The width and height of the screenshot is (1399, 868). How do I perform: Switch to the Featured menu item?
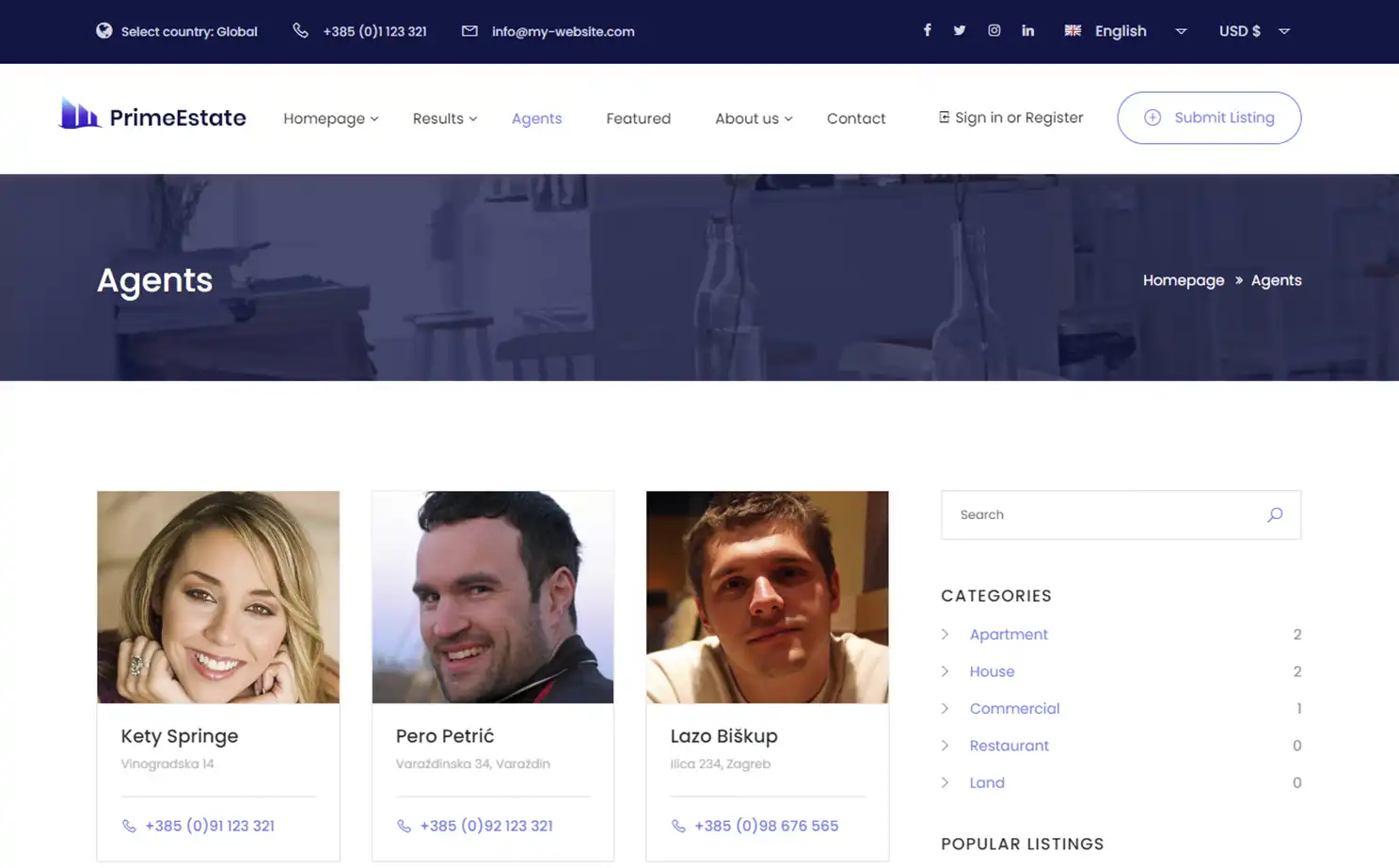click(638, 118)
